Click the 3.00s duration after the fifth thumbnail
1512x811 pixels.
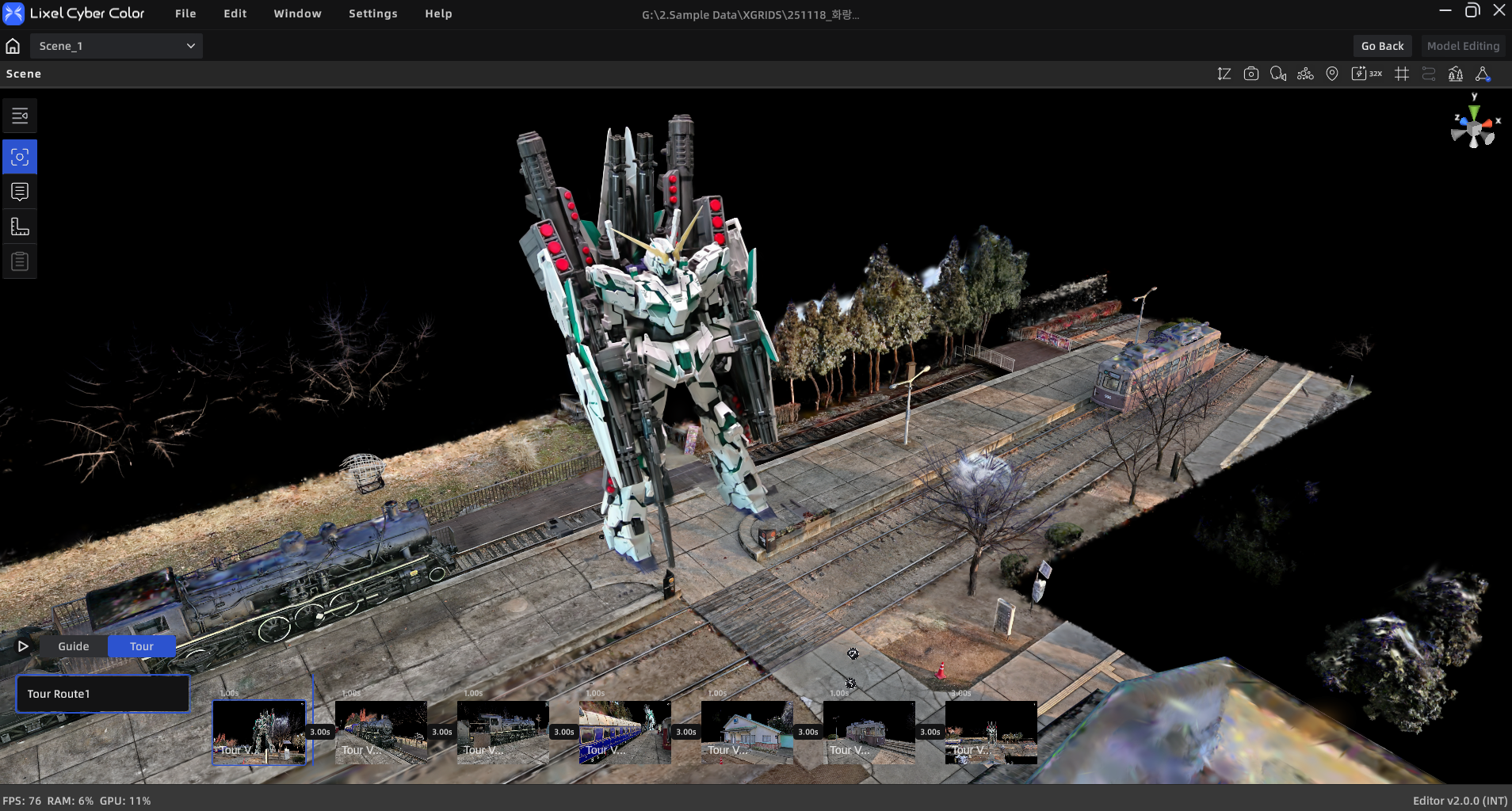808,732
